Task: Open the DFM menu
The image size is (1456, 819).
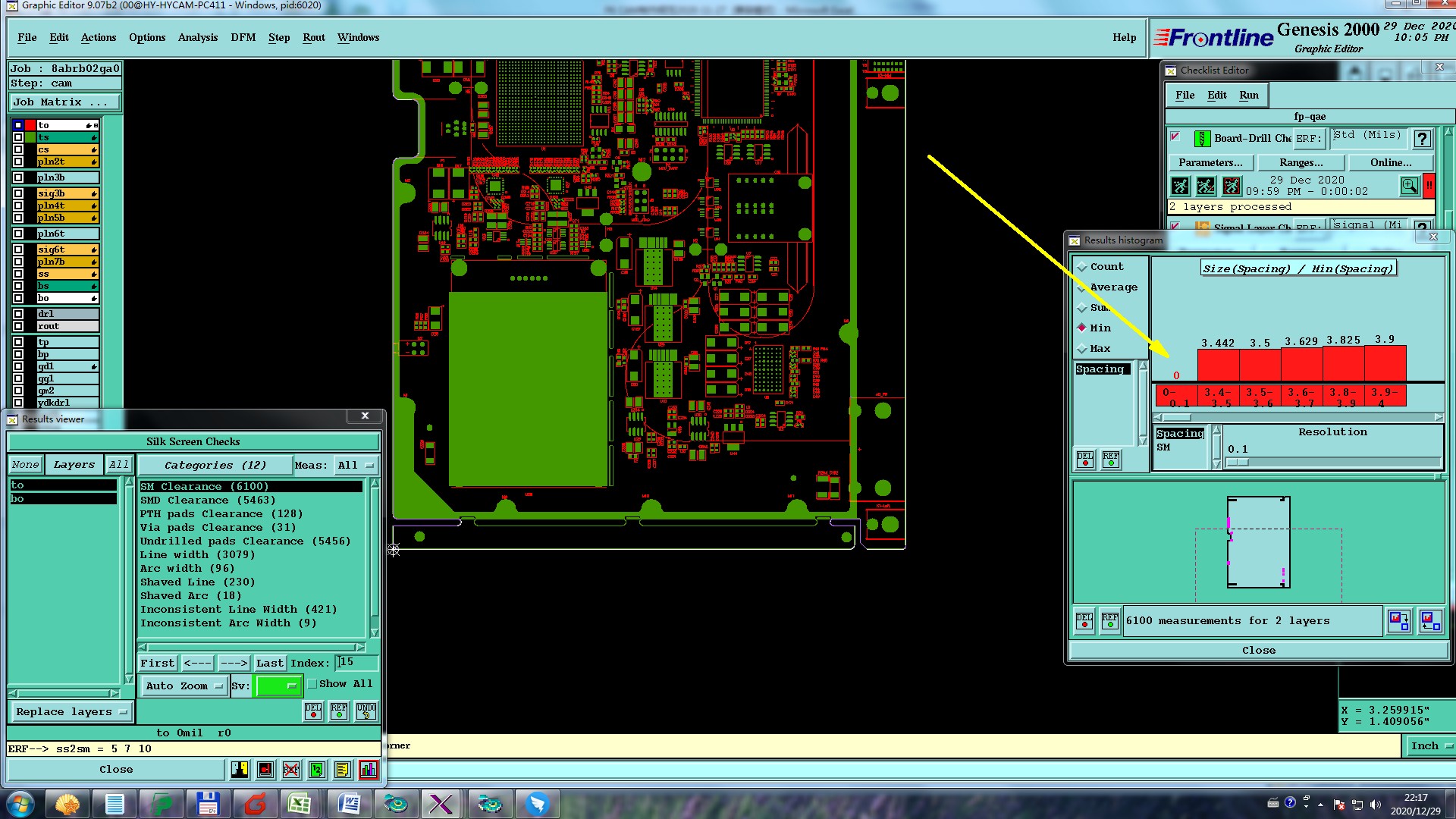Action: click(x=243, y=37)
